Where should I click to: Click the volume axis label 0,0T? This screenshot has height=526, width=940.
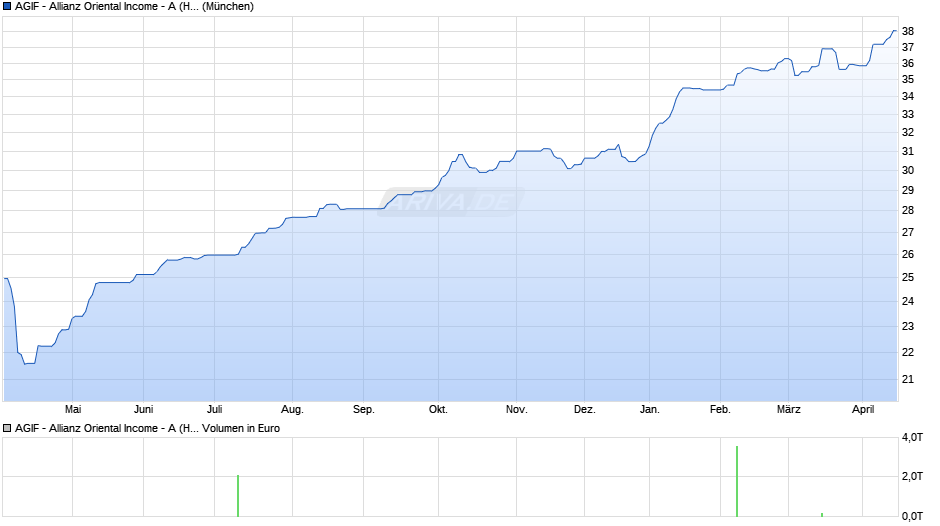coord(912,516)
